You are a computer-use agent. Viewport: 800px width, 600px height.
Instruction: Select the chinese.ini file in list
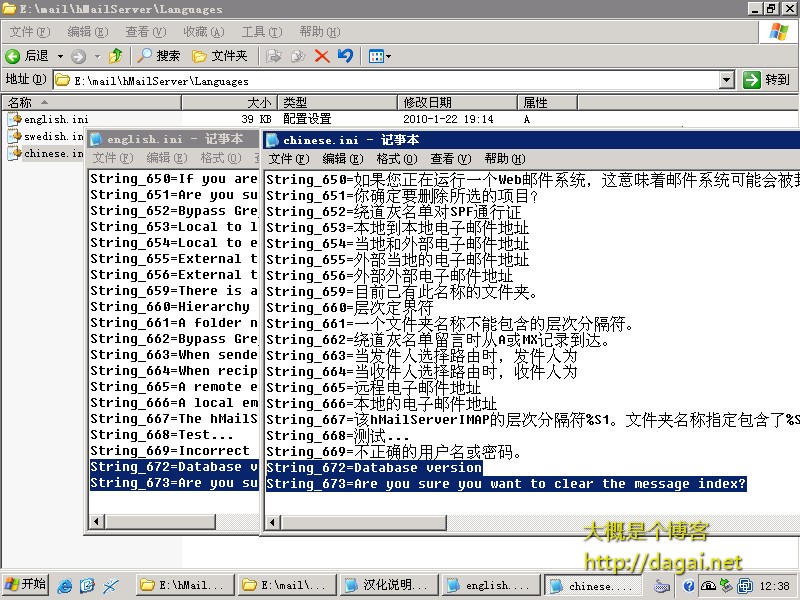46,153
